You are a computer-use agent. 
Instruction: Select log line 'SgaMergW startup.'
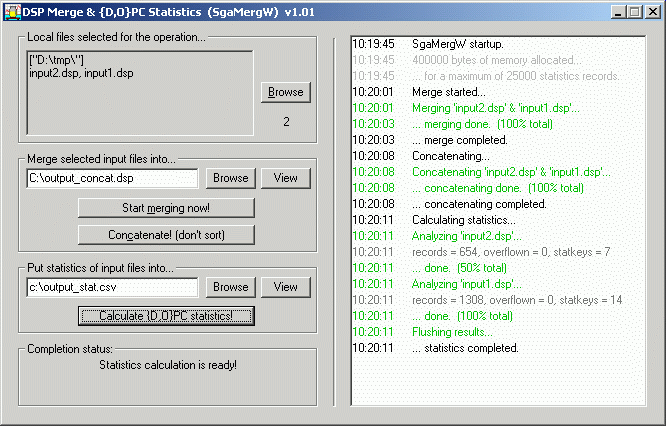(x=458, y=44)
